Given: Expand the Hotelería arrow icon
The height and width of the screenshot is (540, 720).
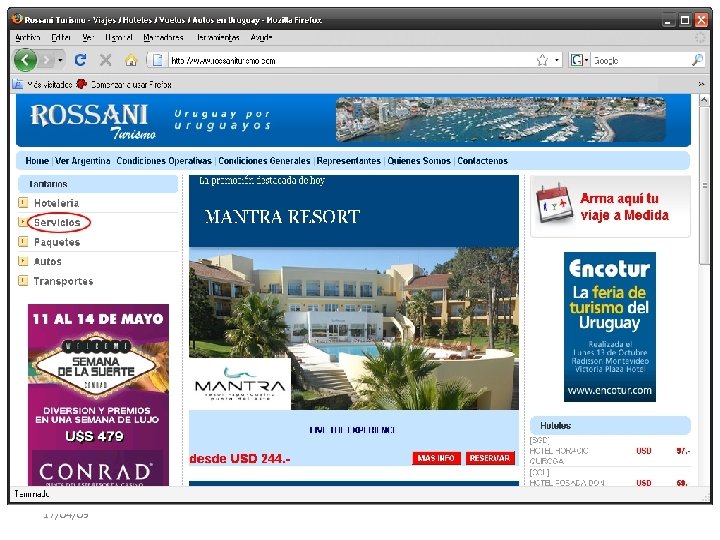Looking at the screenshot, I should [x=23, y=202].
